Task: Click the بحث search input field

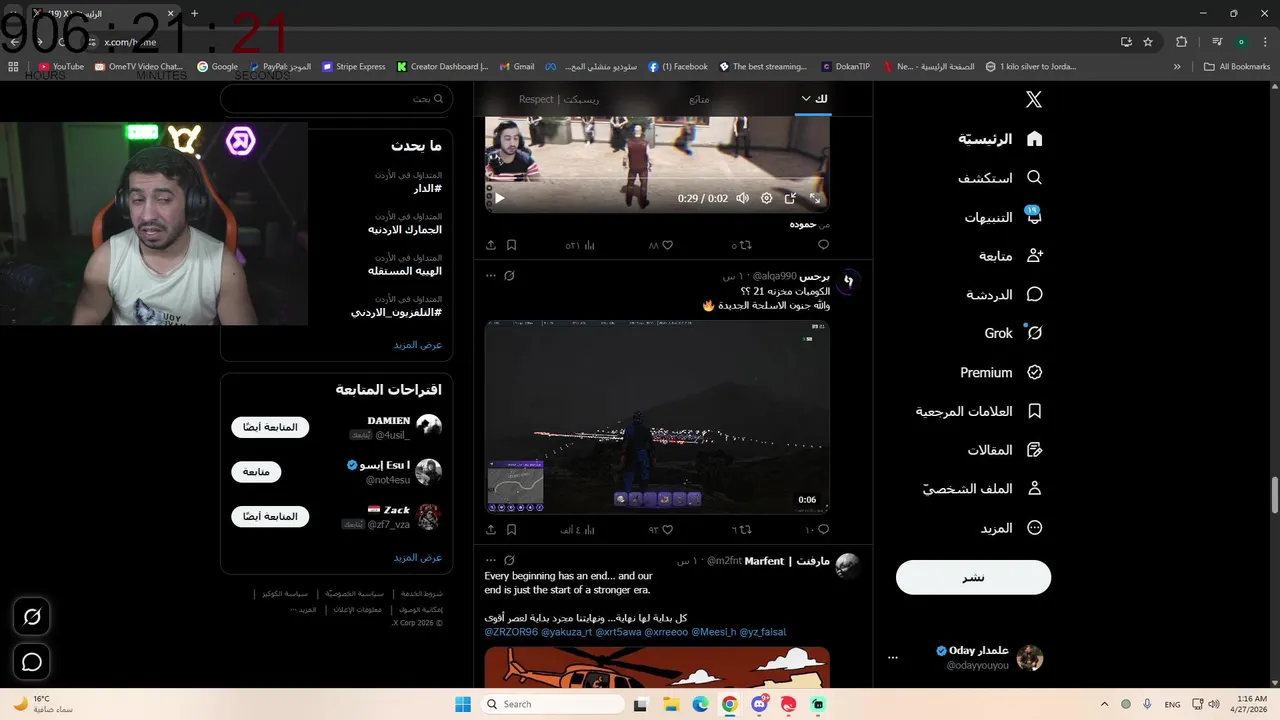Action: tap(336, 99)
